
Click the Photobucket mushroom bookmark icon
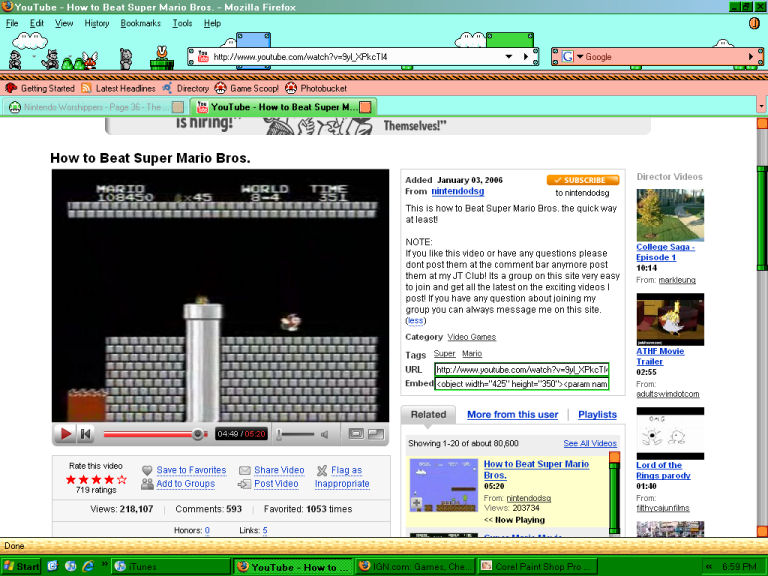coord(291,88)
